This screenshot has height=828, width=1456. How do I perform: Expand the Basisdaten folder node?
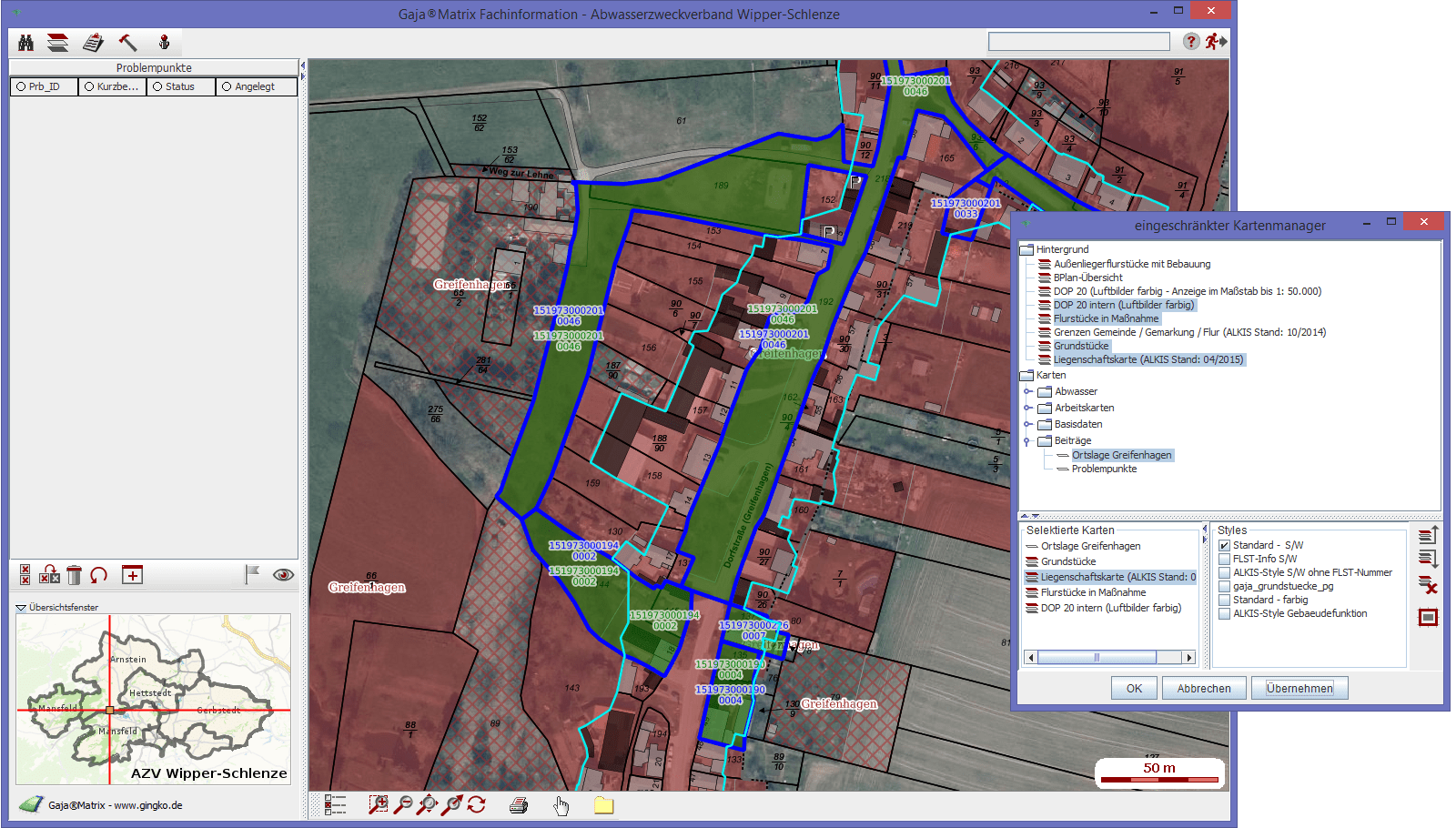[x=1028, y=425]
